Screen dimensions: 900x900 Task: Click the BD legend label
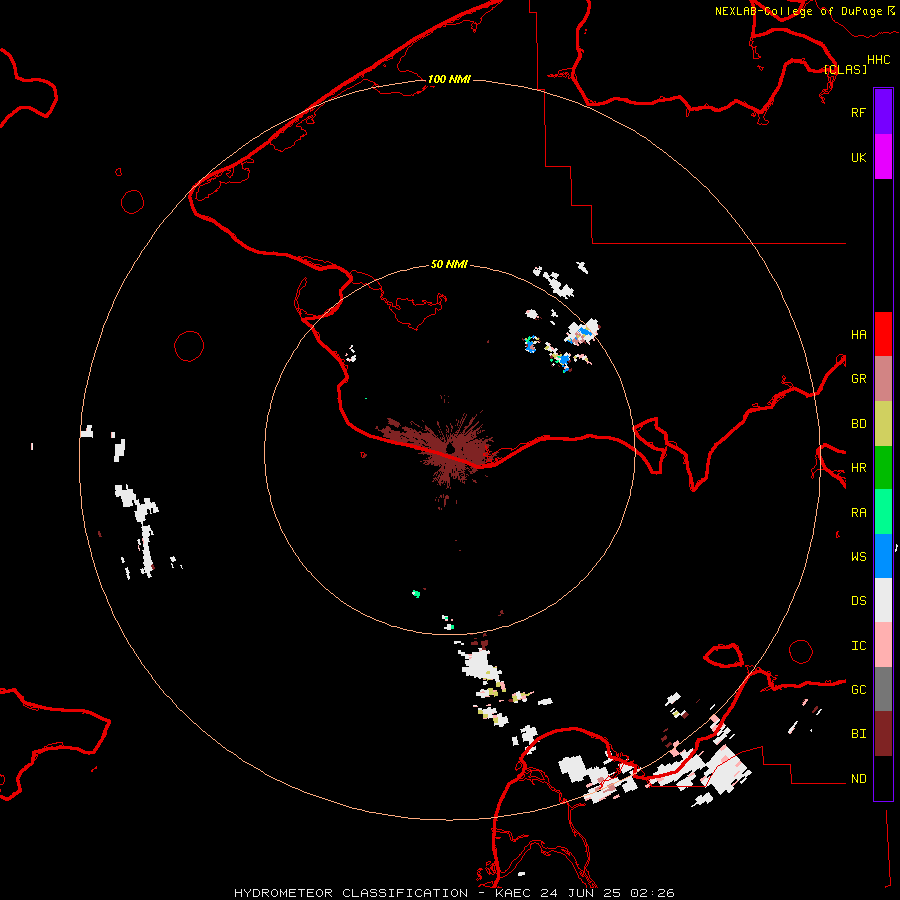click(858, 424)
